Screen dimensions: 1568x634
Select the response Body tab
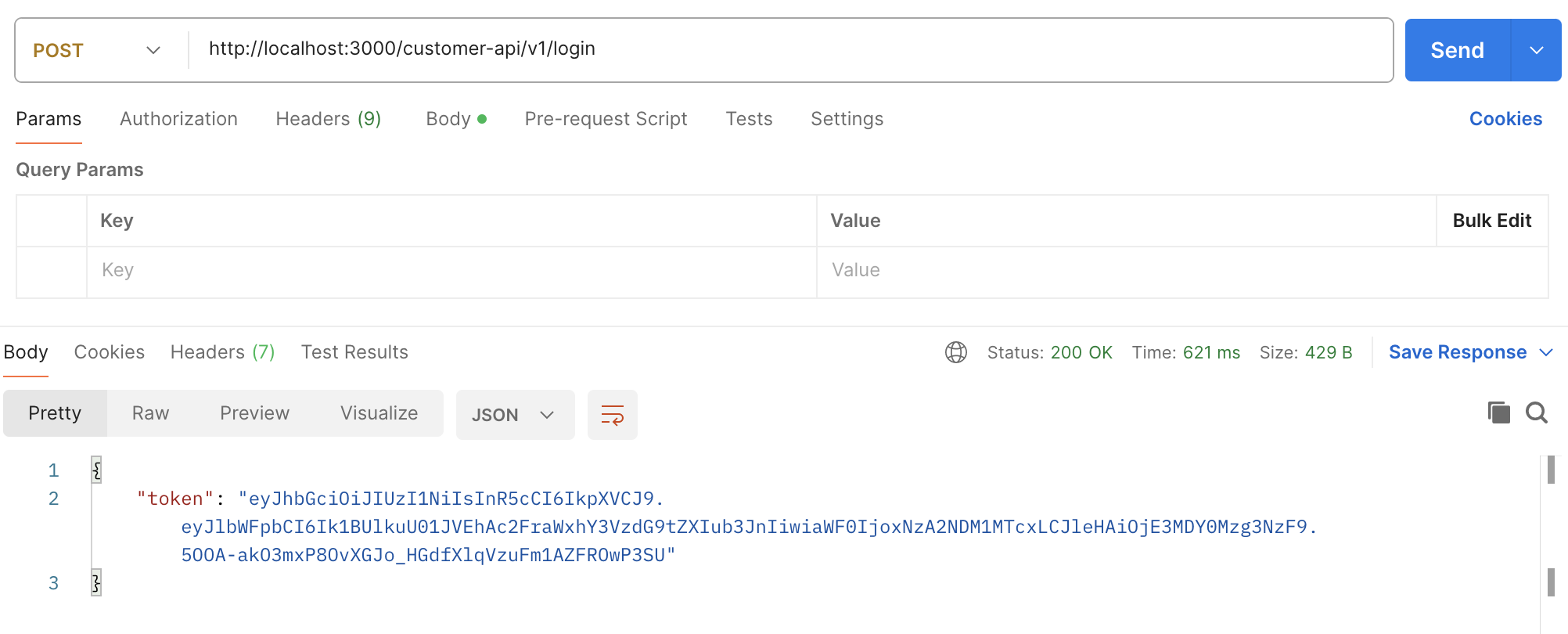[x=26, y=352]
